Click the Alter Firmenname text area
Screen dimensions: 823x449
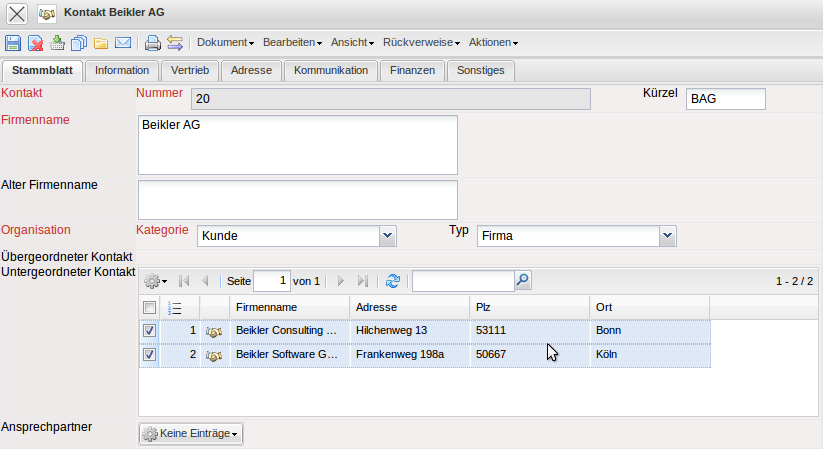297,199
